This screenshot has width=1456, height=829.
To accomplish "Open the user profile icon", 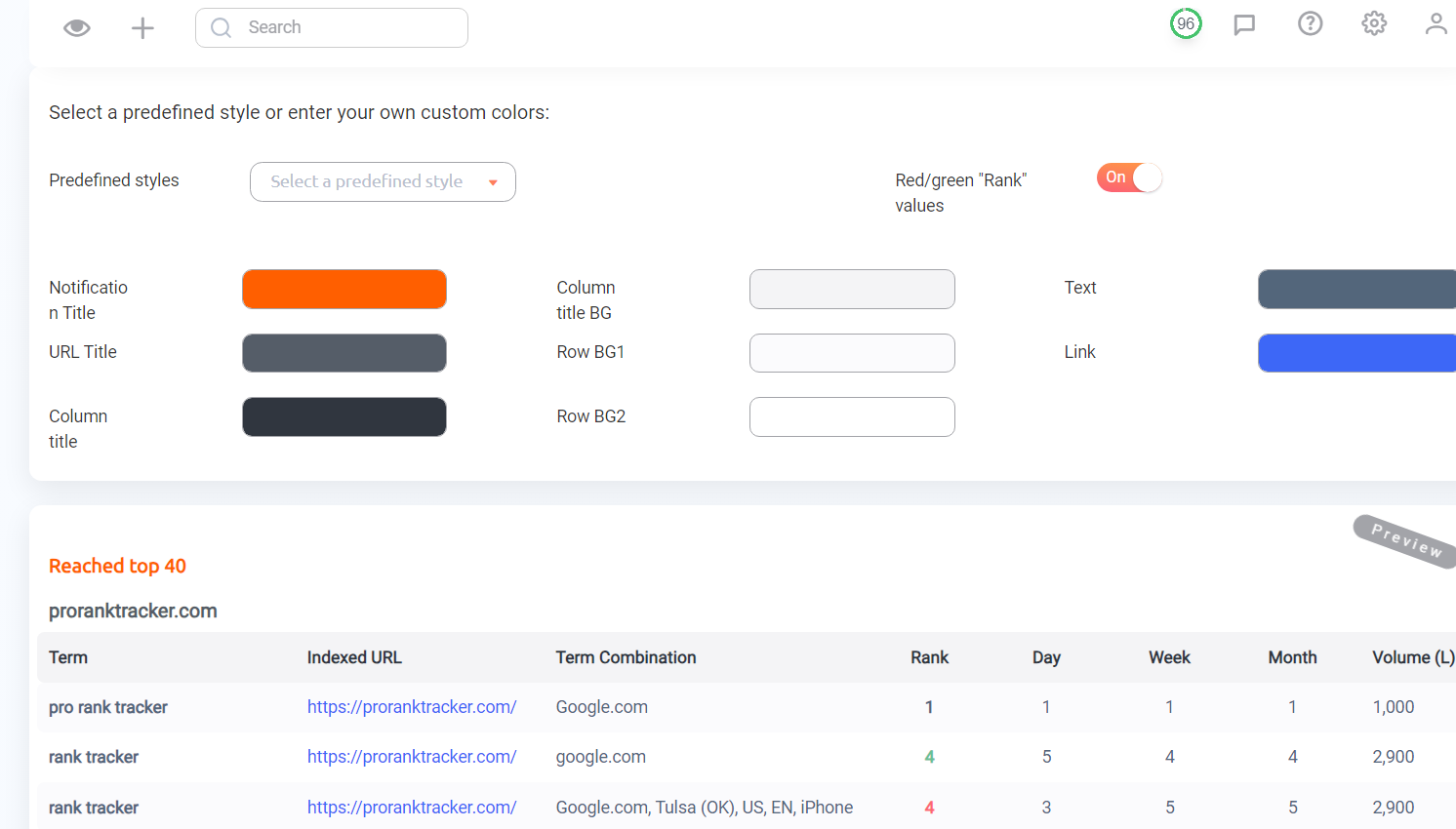I will click(1436, 23).
